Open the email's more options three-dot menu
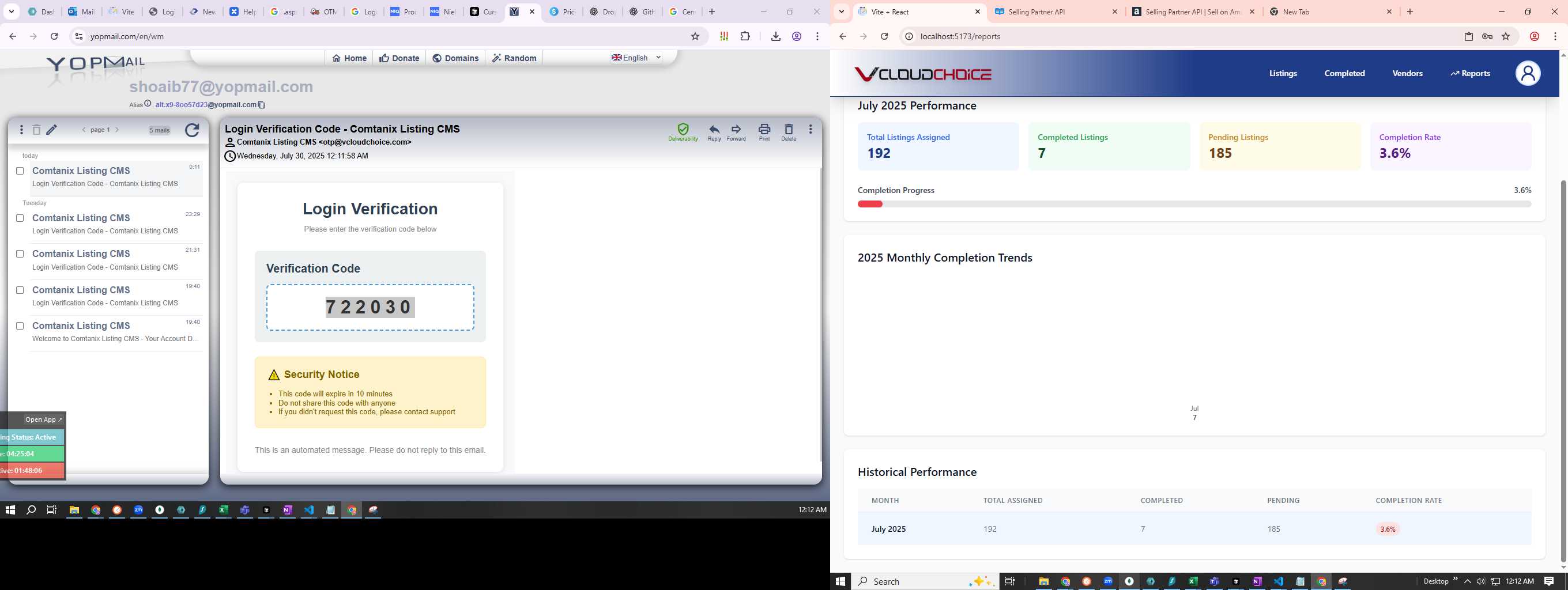 [810, 129]
